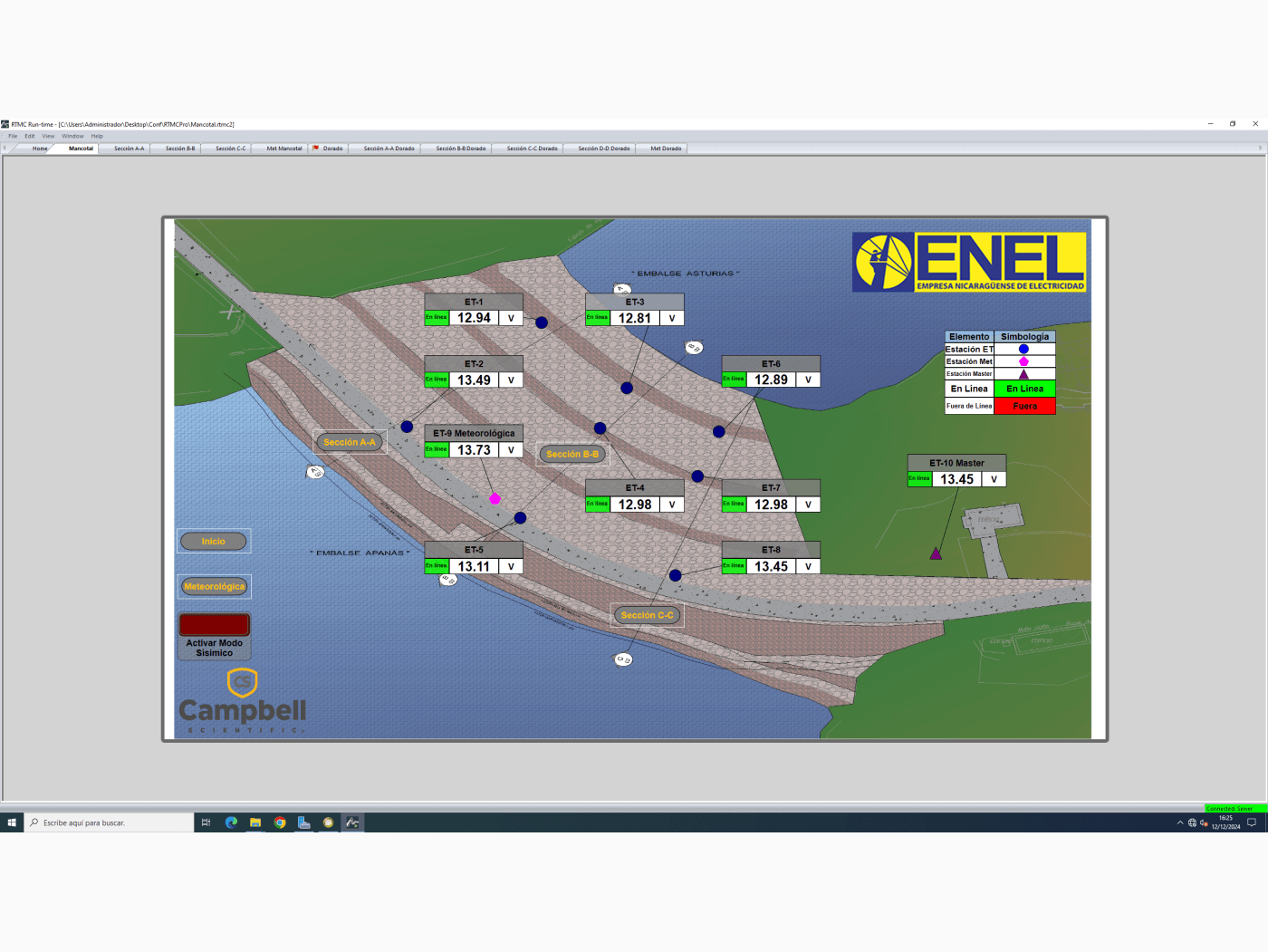
Task: Click the Campbell Scientific logo
Action: click(243, 701)
